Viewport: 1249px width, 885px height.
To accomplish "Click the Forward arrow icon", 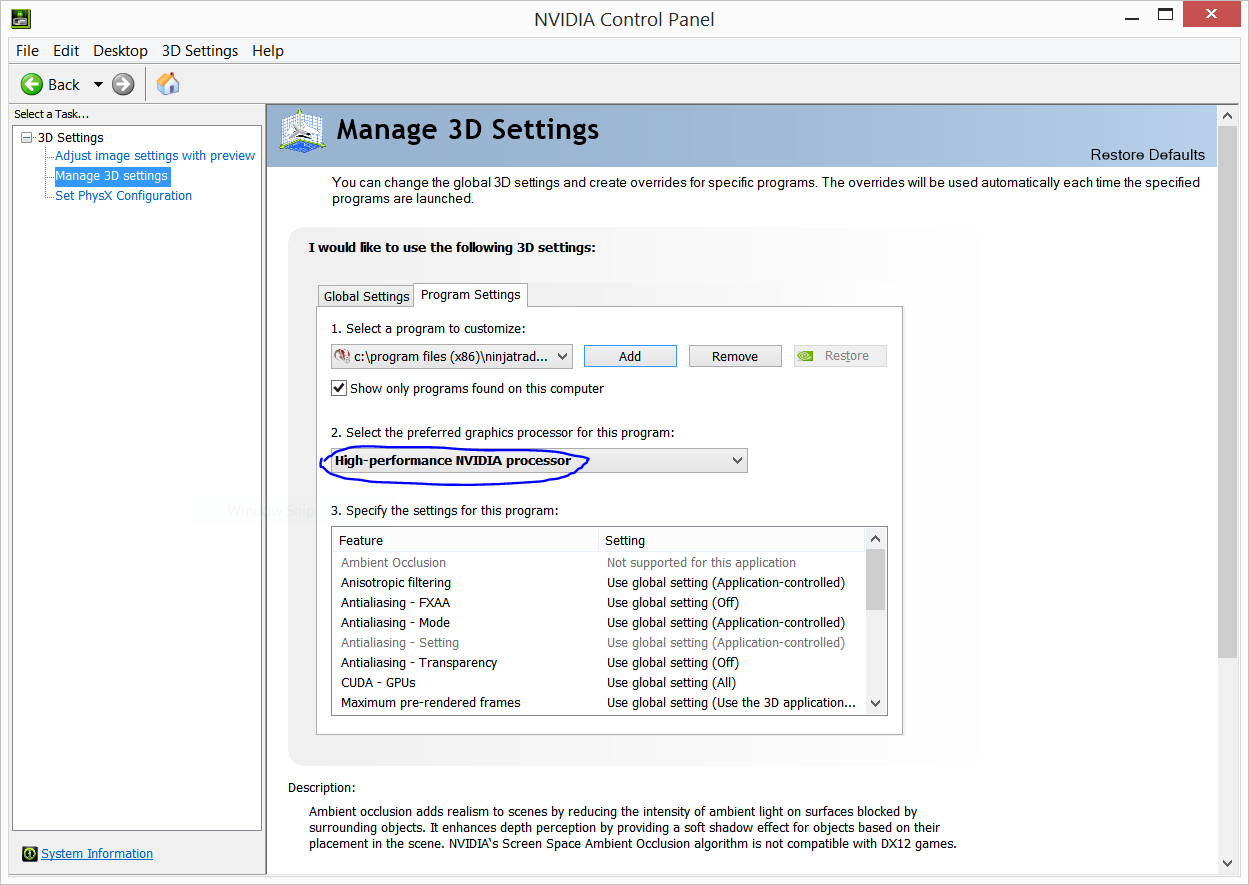I will (x=123, y=85).
